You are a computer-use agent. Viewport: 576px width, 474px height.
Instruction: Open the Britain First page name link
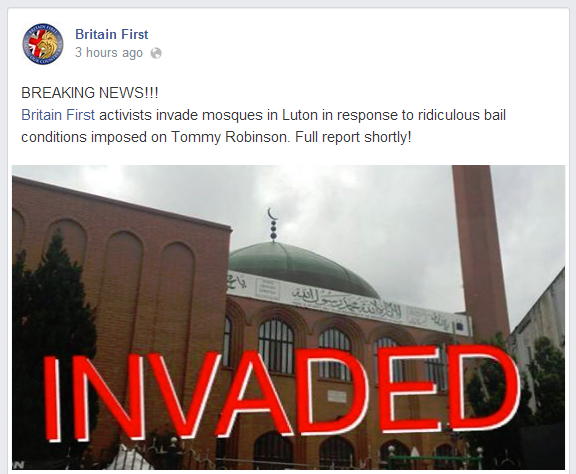pos(112,34)
